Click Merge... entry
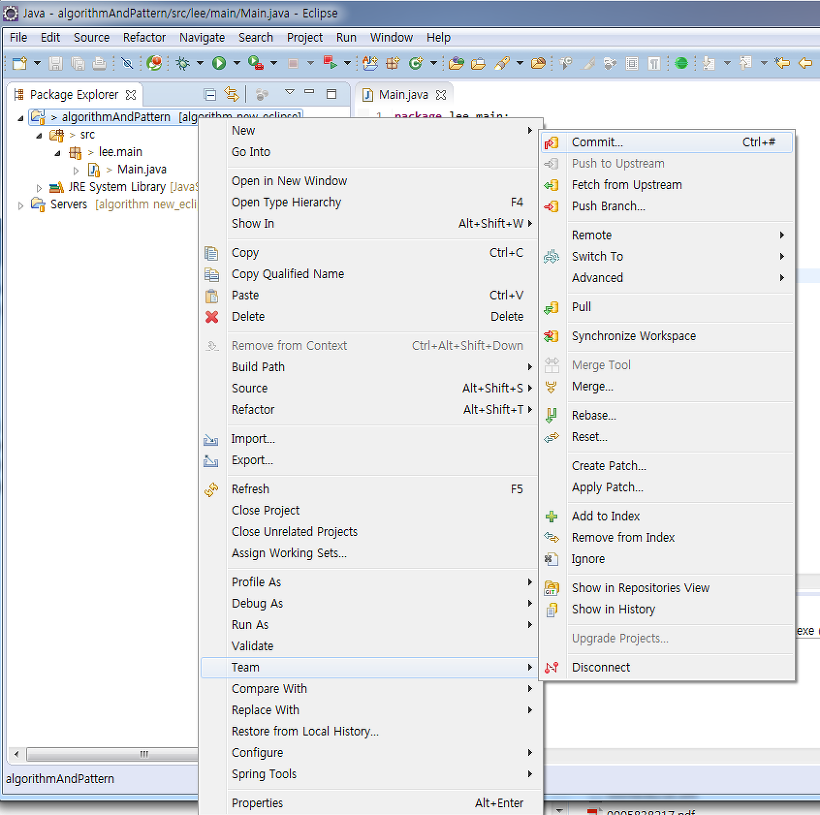This screenshot has width=820, height=815. click(666, 387)
